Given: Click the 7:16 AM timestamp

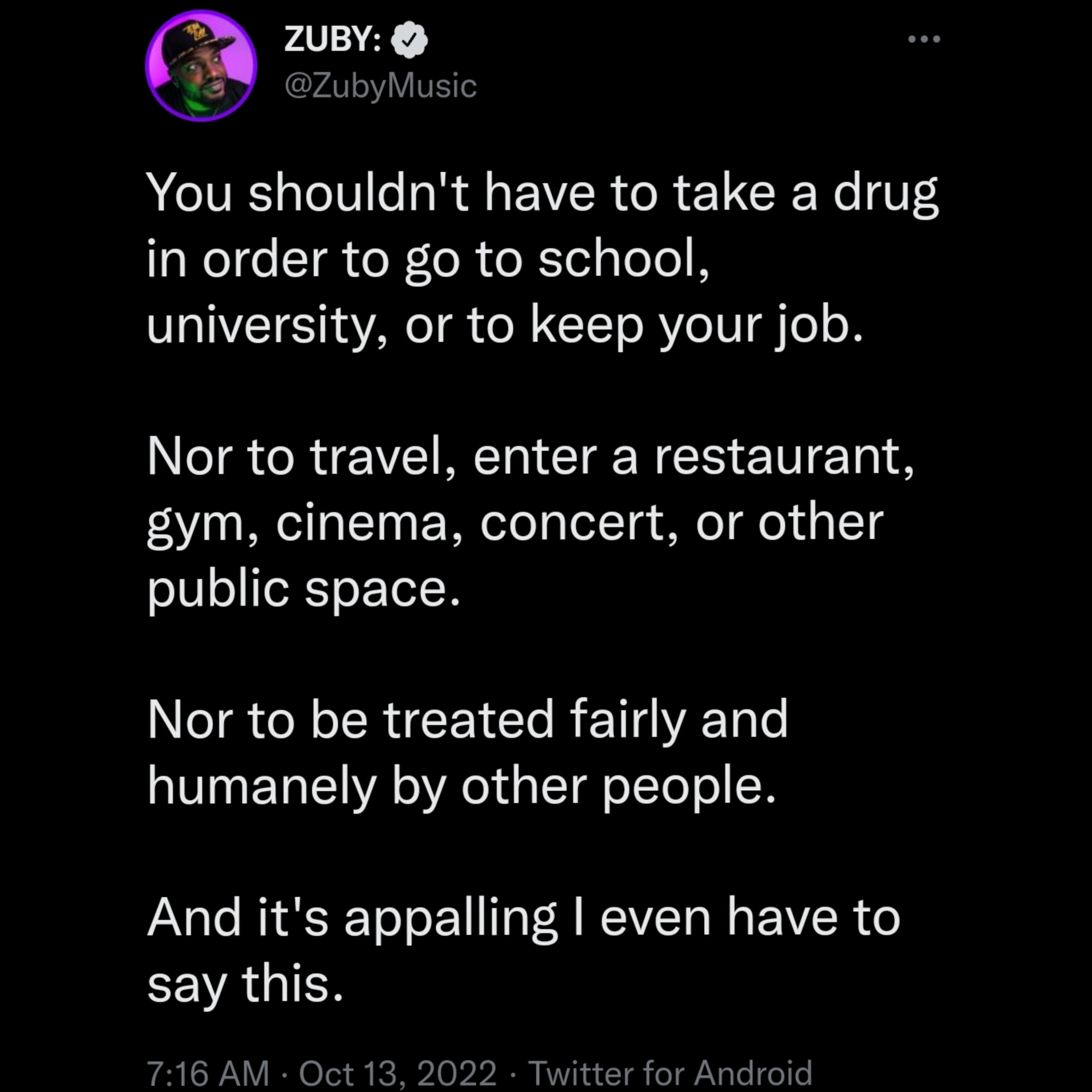Looking at the screenshot, I should (207, 1072).
